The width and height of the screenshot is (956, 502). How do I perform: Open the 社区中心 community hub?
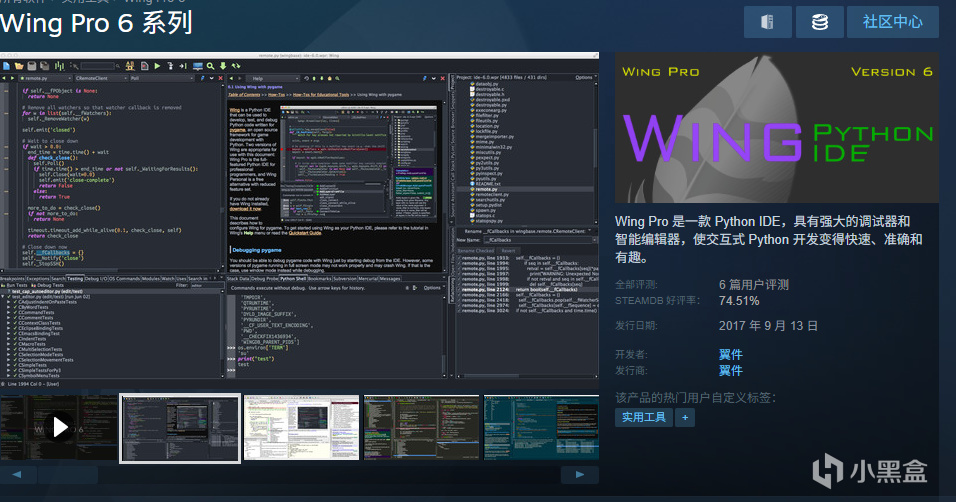[x=893, y=22]
